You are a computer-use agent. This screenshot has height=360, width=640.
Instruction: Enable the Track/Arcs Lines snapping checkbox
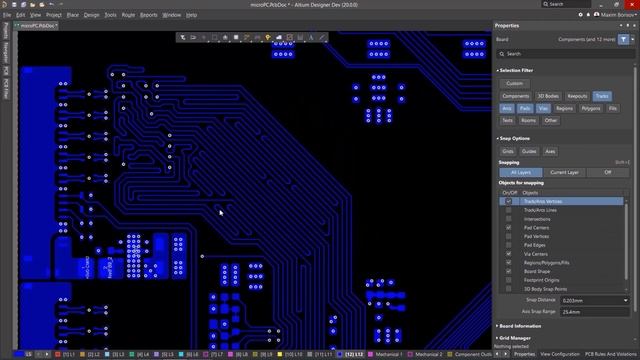tap(509, 210)
